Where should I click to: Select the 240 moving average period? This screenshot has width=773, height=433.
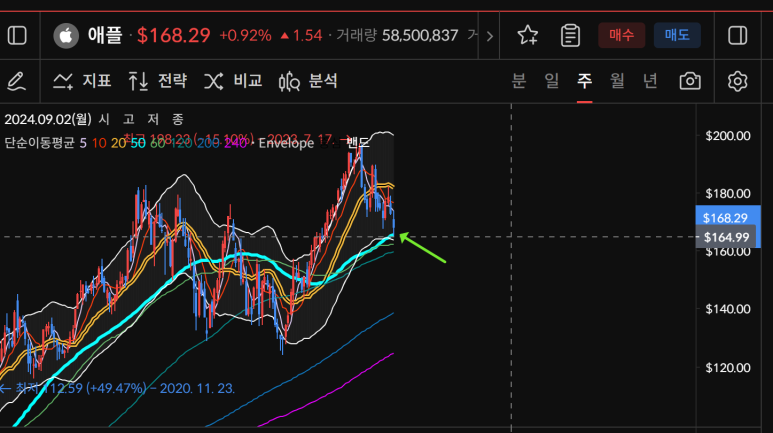[235, 143]
